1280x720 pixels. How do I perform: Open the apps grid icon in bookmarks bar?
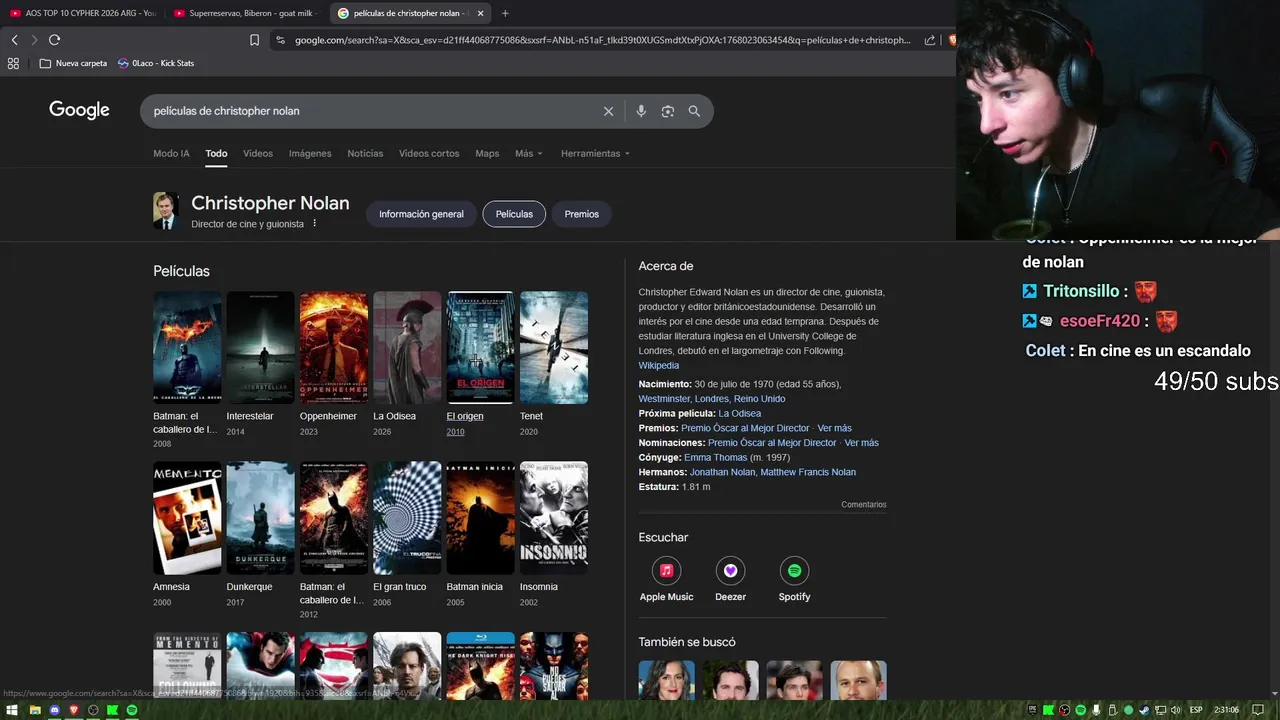13,63
